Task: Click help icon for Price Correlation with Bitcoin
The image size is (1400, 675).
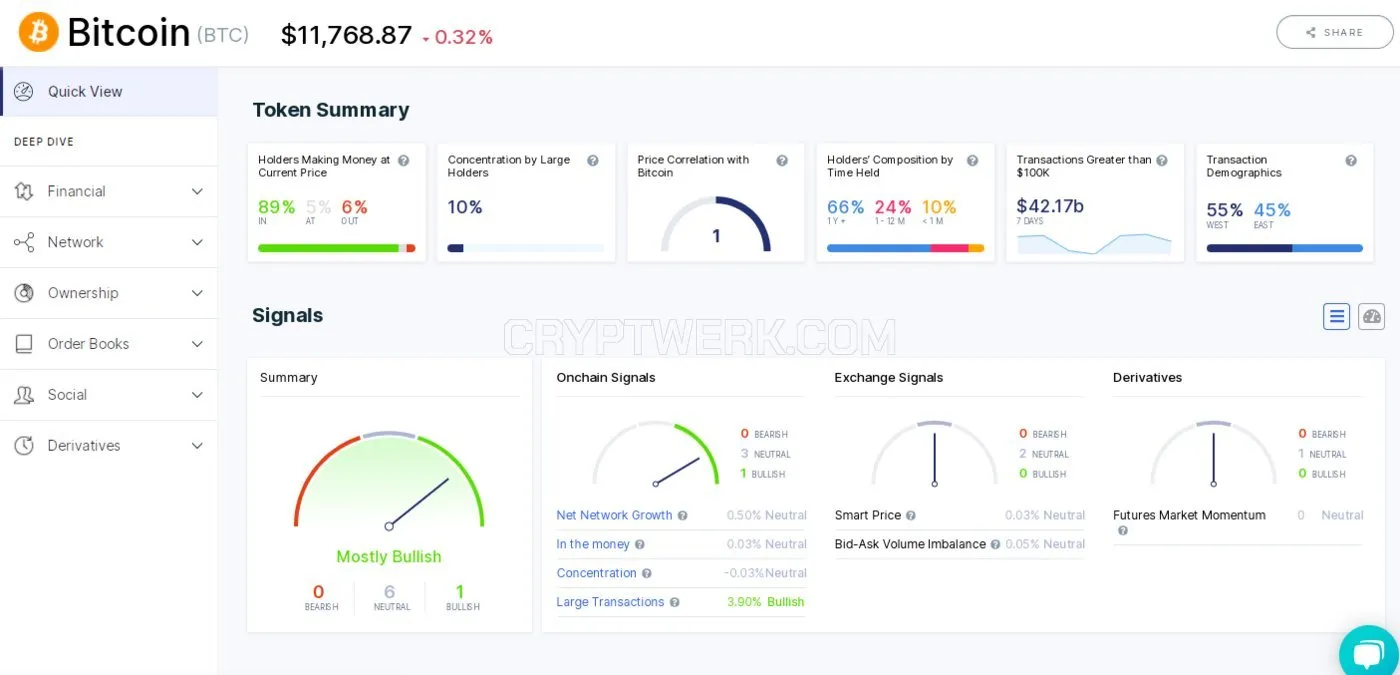Action: point(782,160)
